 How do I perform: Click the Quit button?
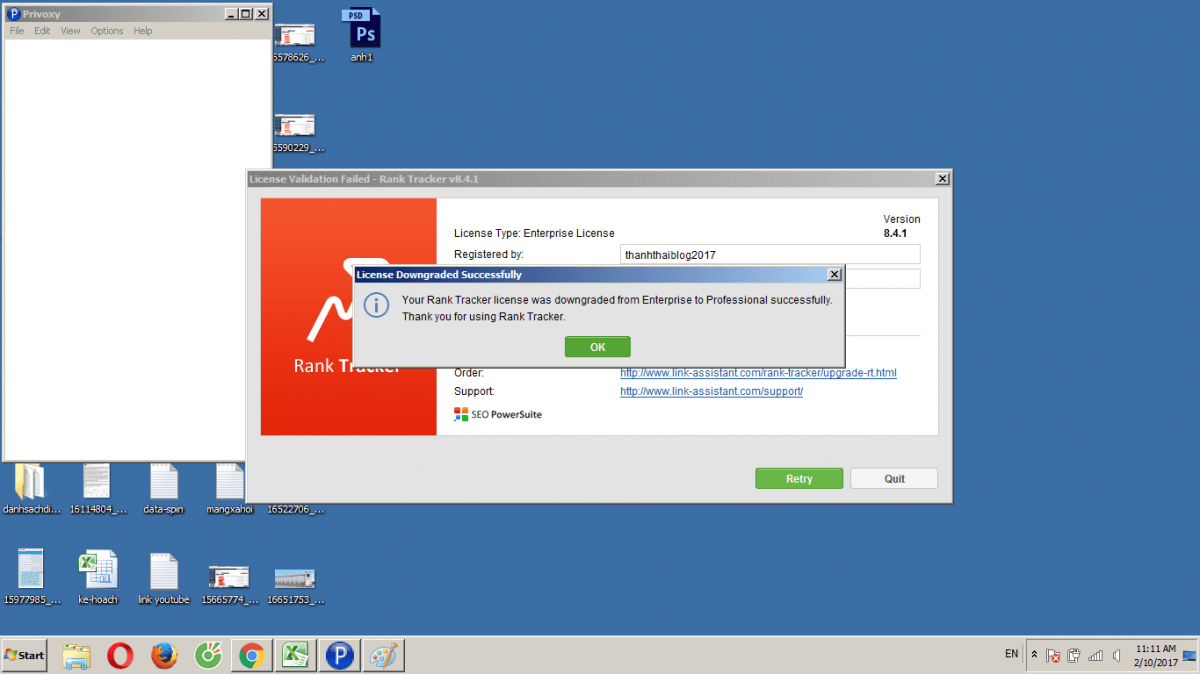coord(894,479)
